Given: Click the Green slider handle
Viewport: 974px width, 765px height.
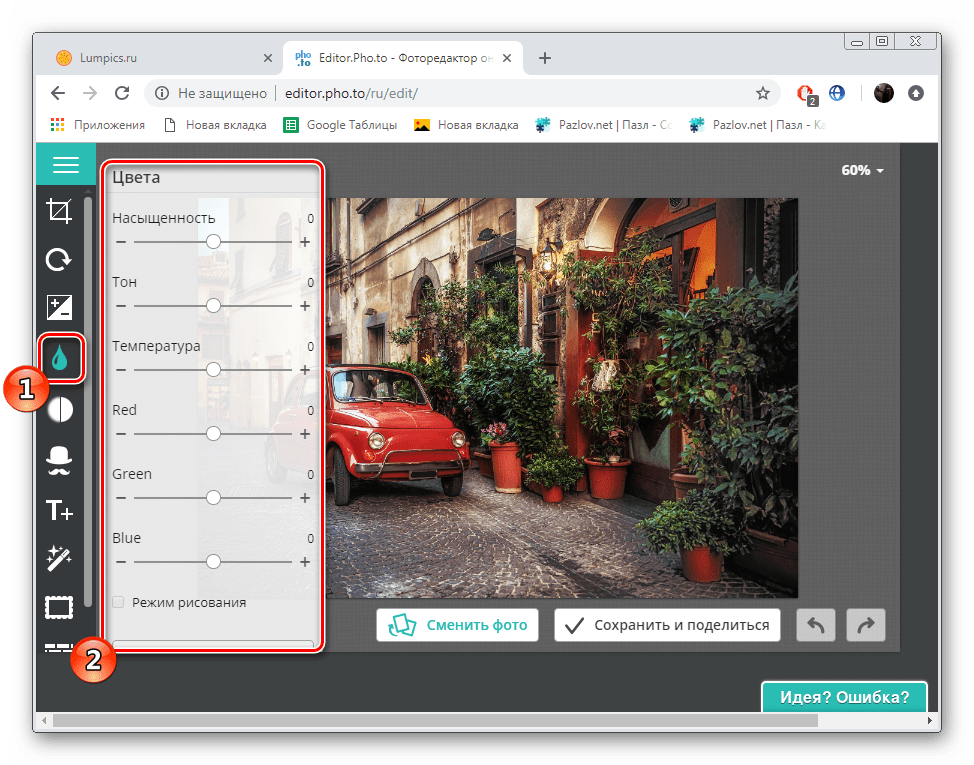Looking at the screenshot, I should [x=213, y=497].
